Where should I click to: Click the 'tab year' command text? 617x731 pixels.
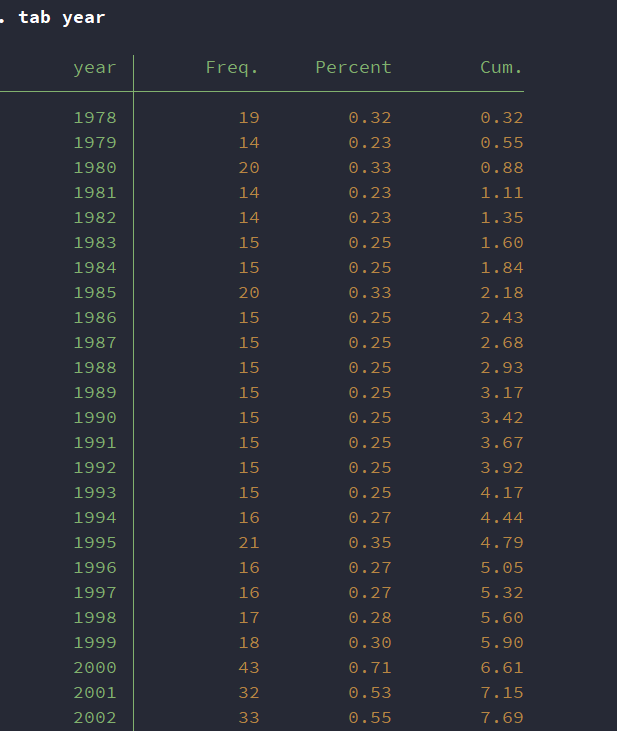[x=61, y=18]
